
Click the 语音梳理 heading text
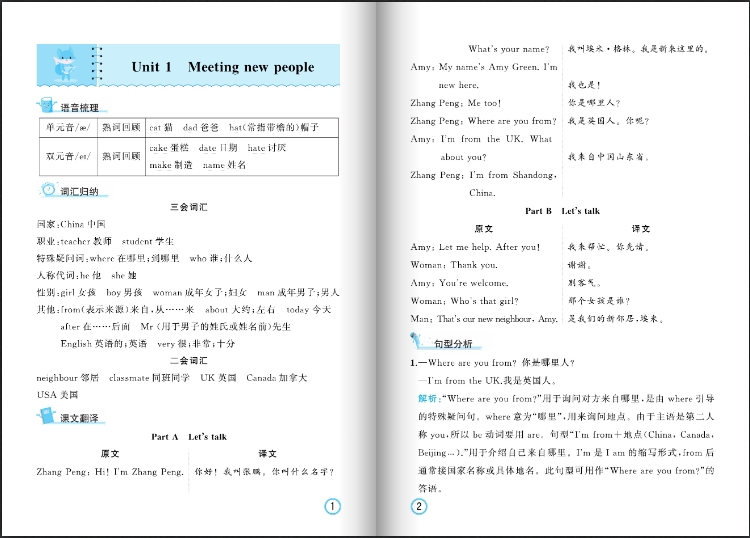pyautogui.click(x=79, y=108)
